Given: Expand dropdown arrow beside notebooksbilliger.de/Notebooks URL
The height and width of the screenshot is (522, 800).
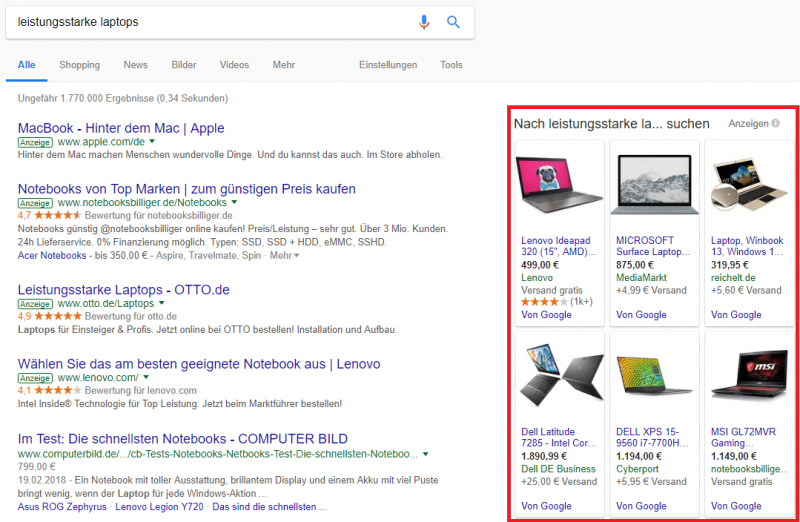Looking at the screenshot, I should [234, 202].
